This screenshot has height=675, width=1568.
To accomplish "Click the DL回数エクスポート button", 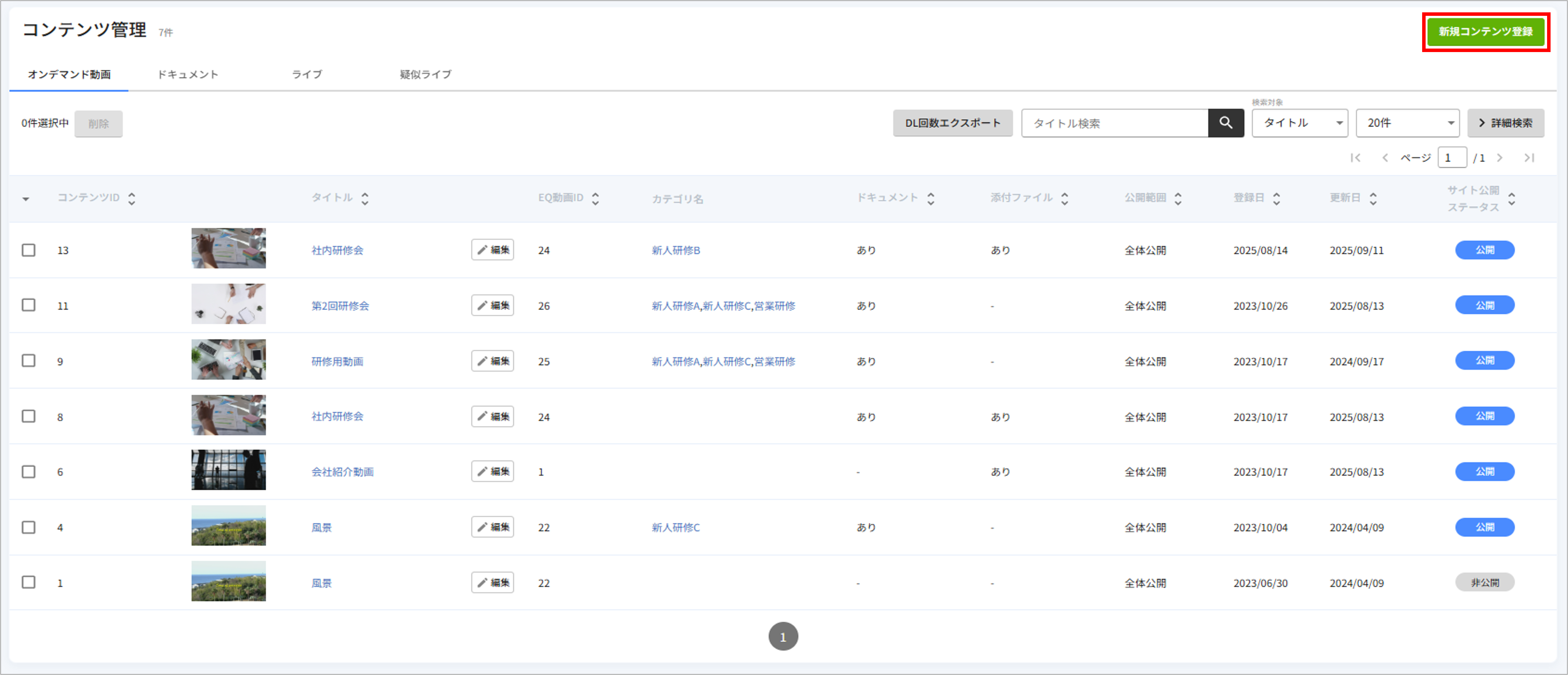I will pos(953,123).
